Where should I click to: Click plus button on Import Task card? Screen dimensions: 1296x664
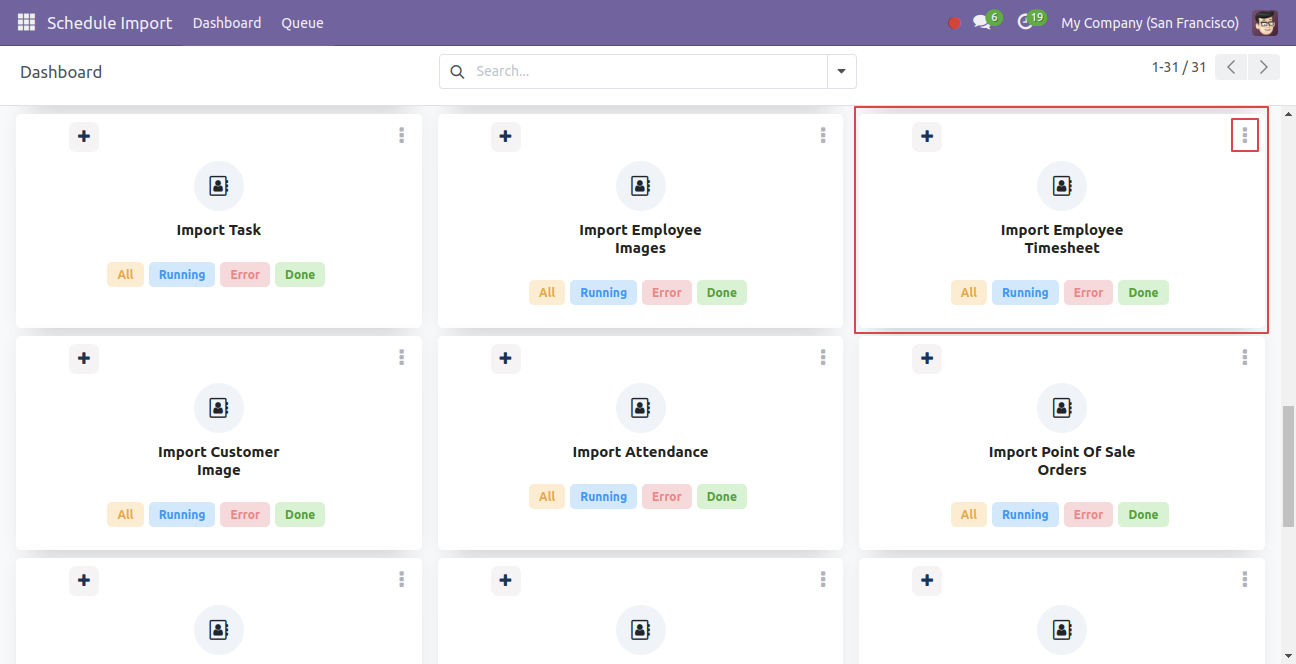pyautogui.click(x=84, y=136)
